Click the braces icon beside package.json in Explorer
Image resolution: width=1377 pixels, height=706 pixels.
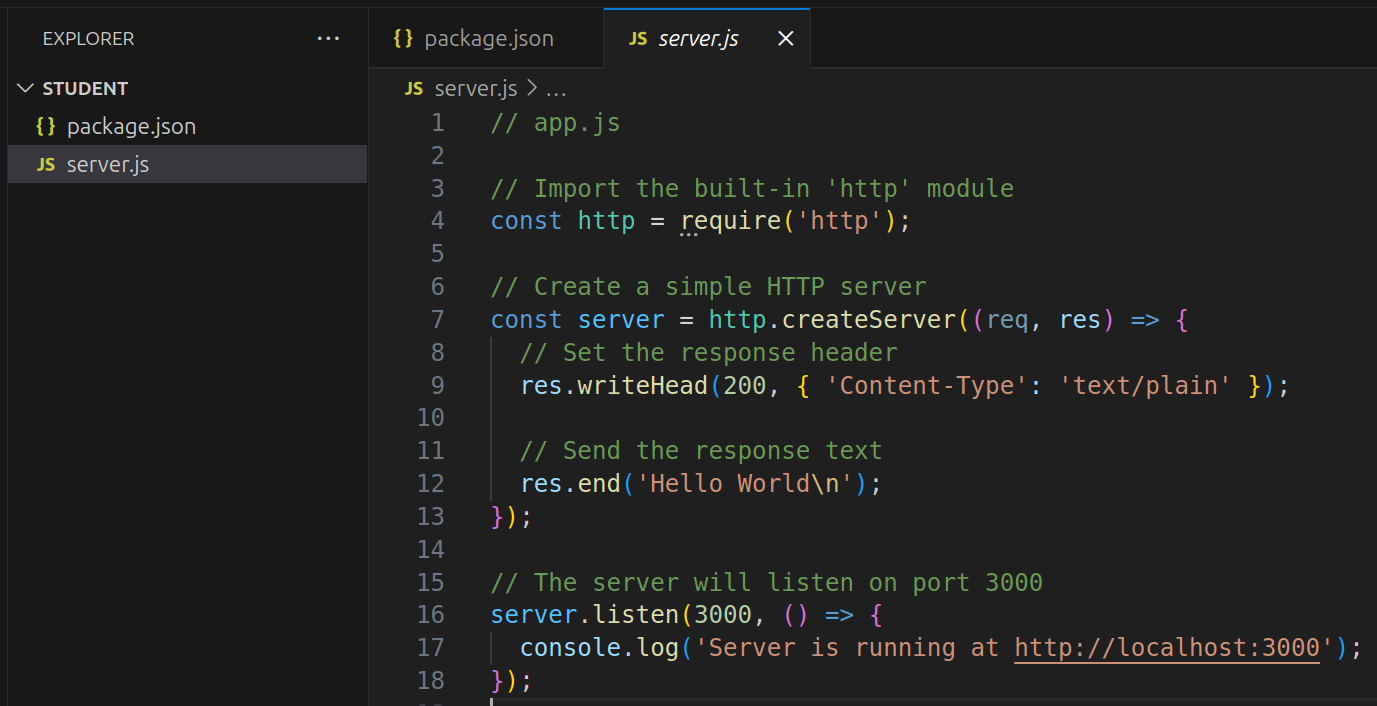pyautogui.click(x=46, y=127)
